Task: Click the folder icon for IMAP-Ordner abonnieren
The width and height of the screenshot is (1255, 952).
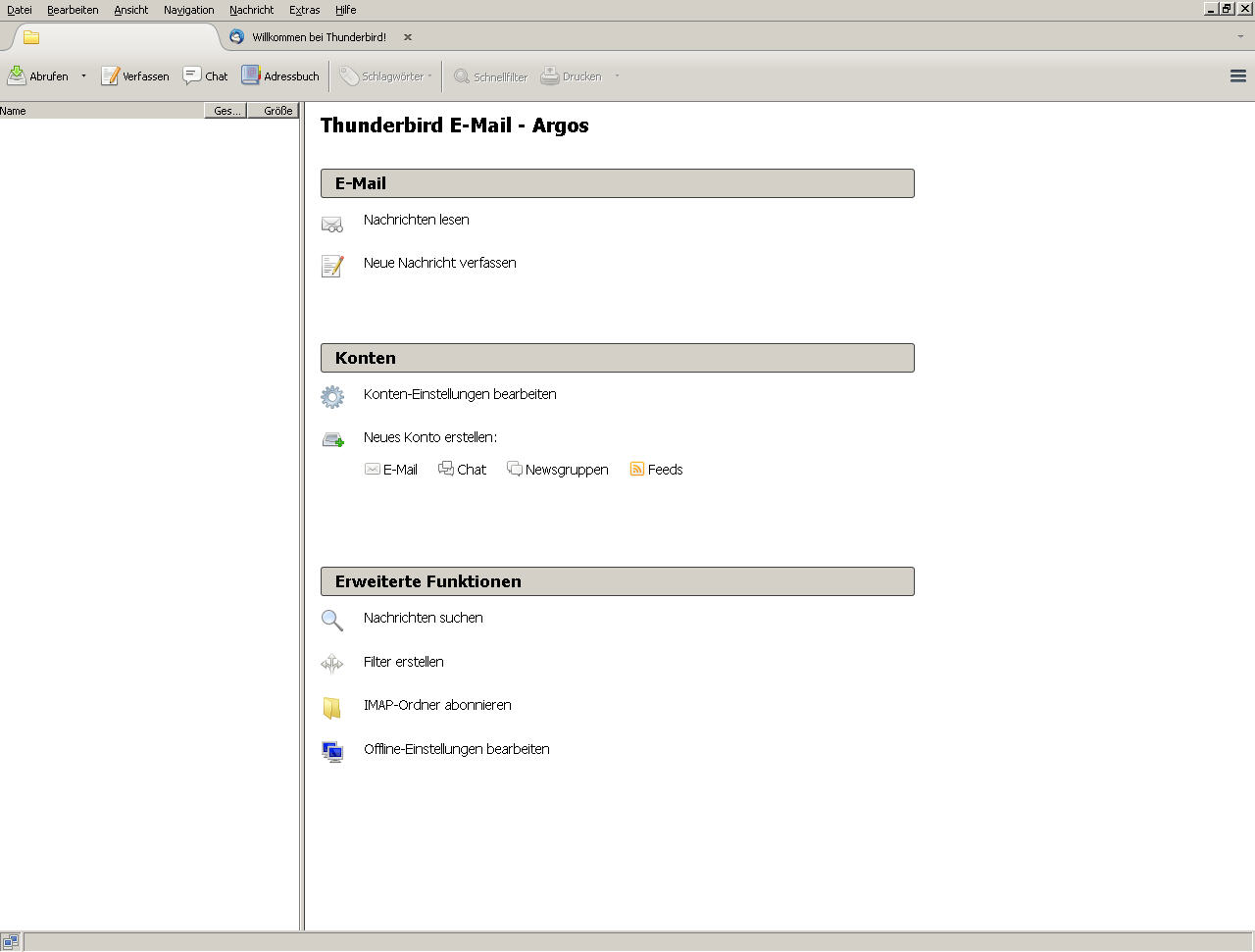Action: [x=332, y=707]
